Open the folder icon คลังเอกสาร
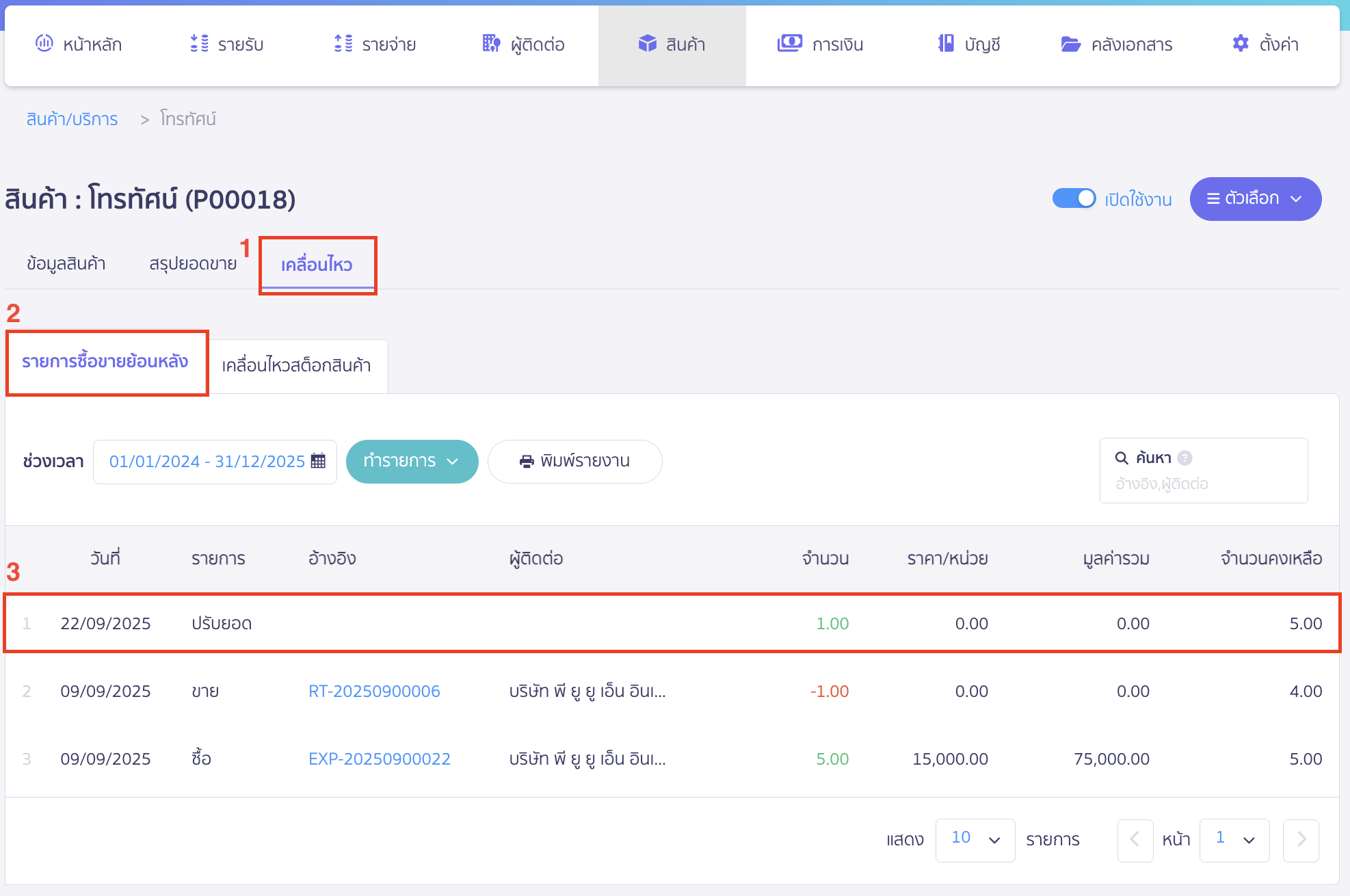The image size is (1350, 896). 1070,44
